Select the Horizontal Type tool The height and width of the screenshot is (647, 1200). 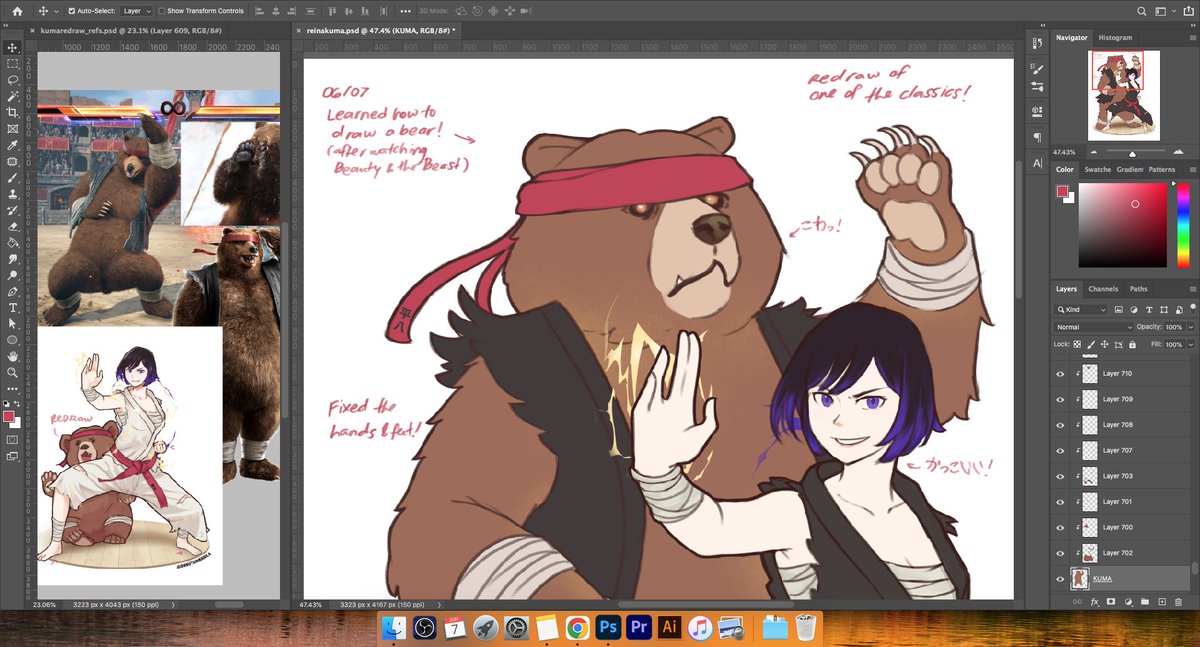coord(12,307)
